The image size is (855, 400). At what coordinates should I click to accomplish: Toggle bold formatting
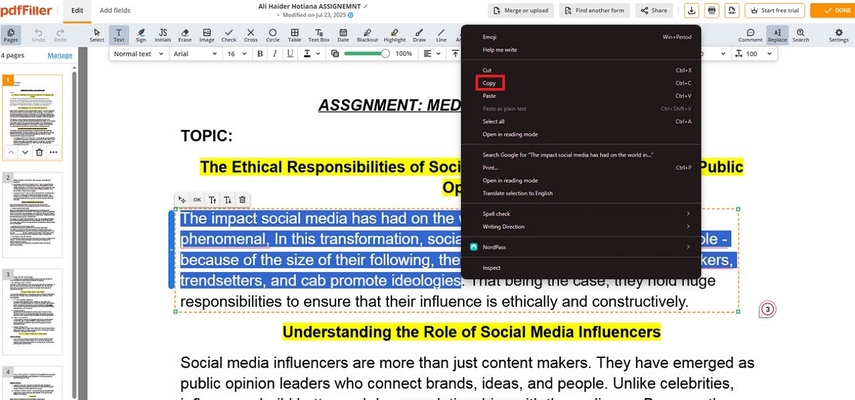[260, 53]
